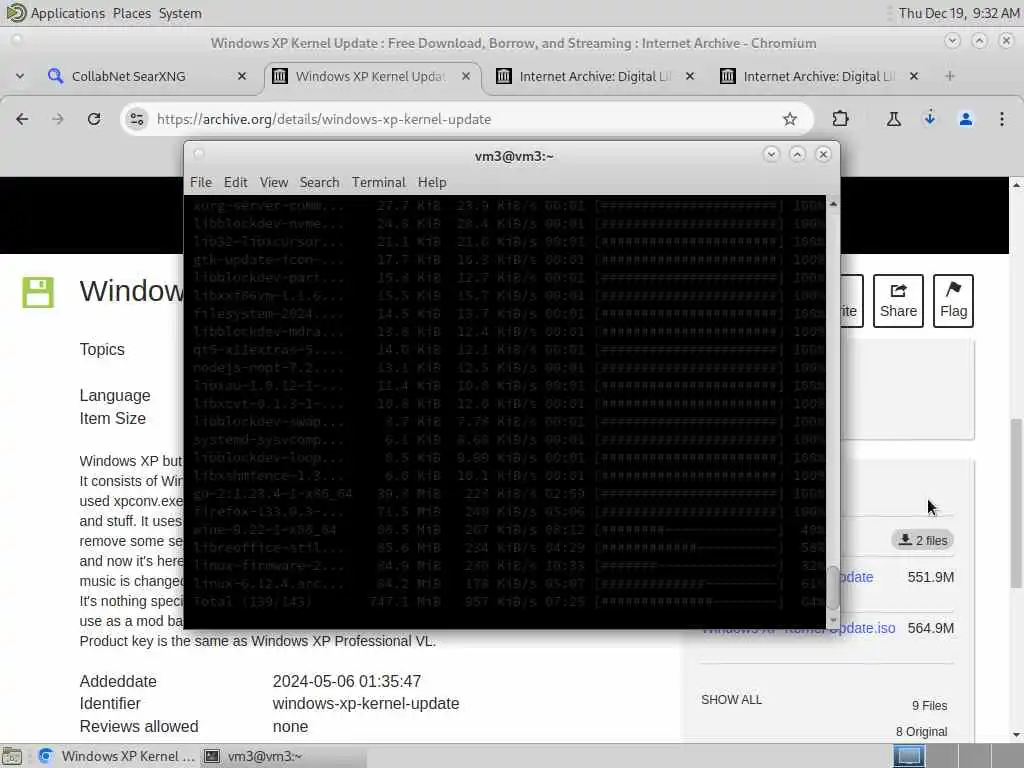Open a new browser tab

(949, 76)
